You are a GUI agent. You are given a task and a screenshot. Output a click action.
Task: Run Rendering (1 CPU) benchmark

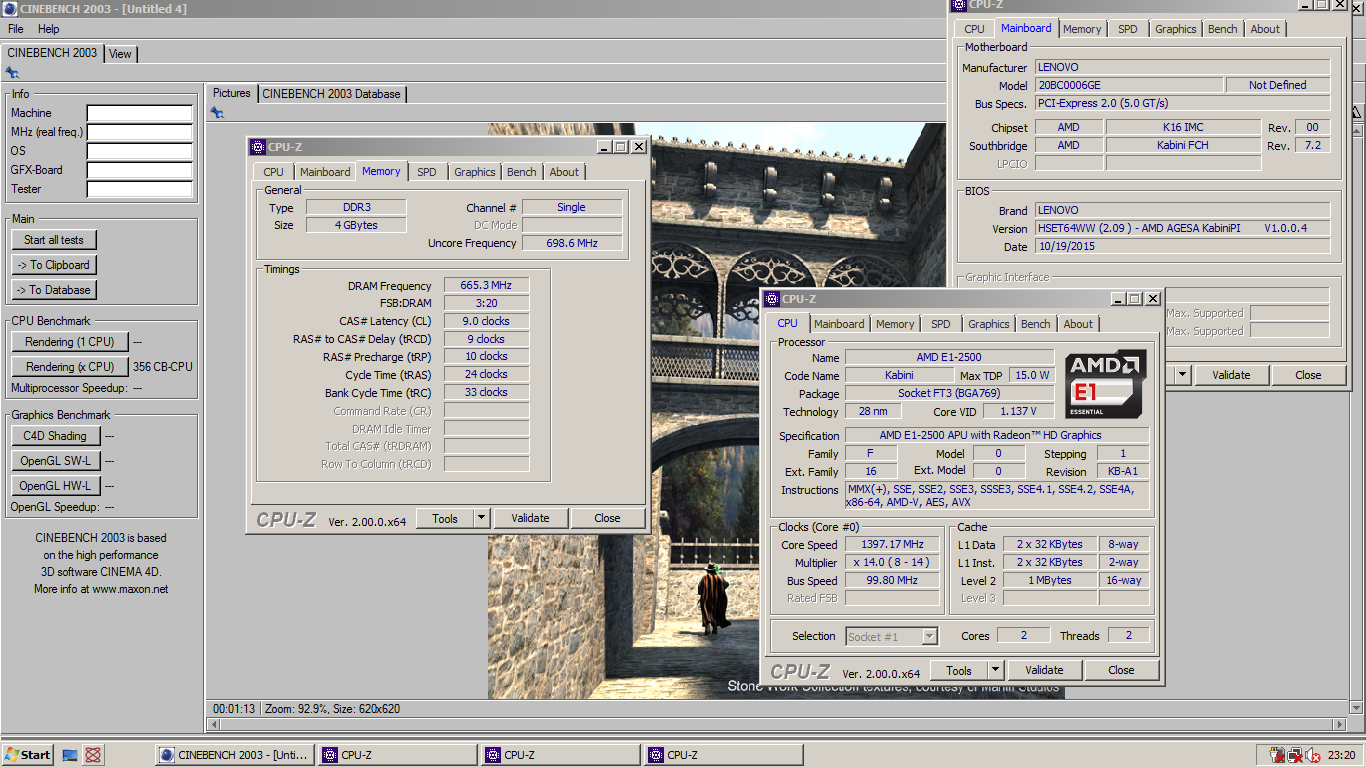(70, 342)
